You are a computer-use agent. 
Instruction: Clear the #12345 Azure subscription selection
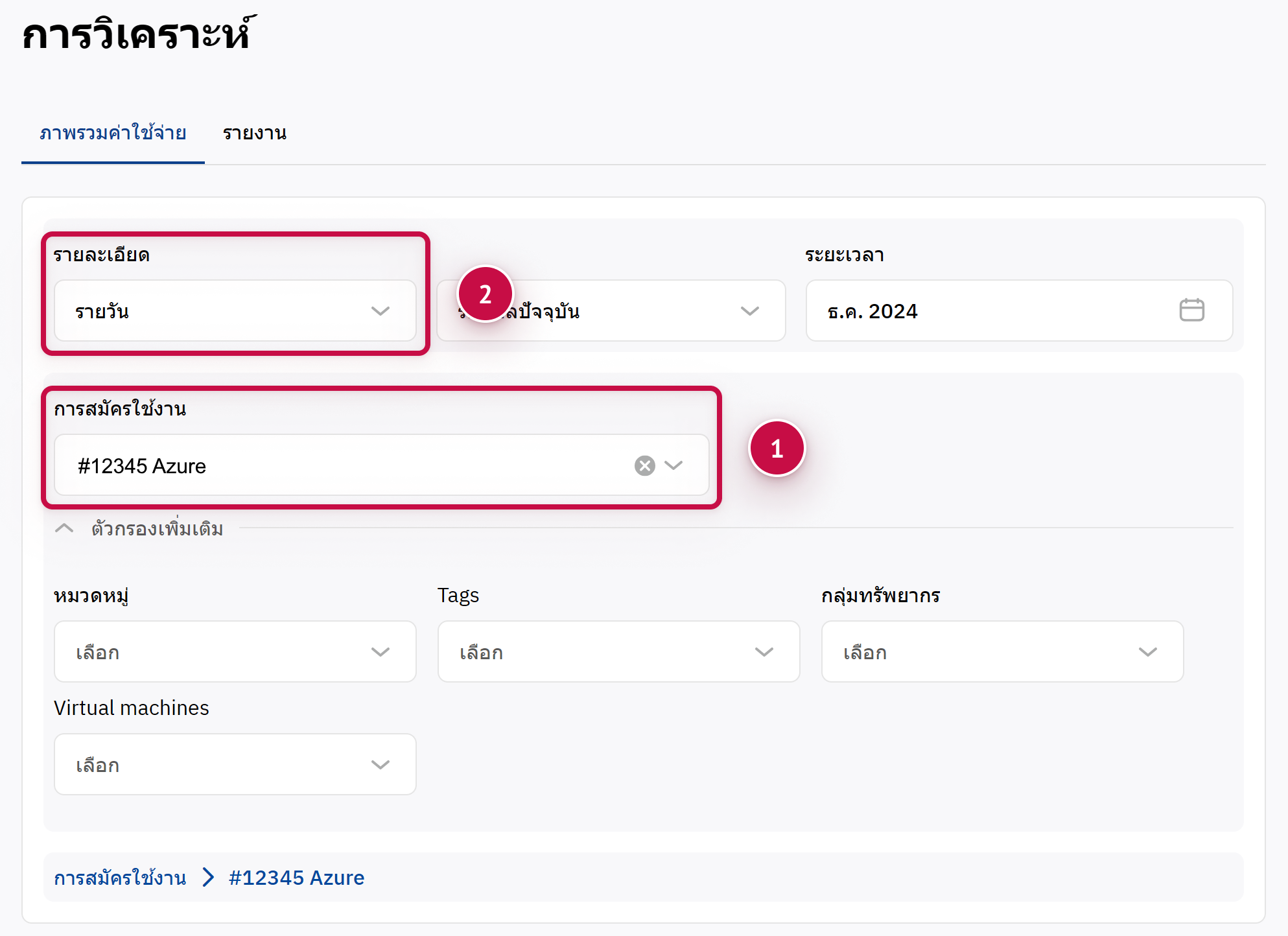[644, 465]
